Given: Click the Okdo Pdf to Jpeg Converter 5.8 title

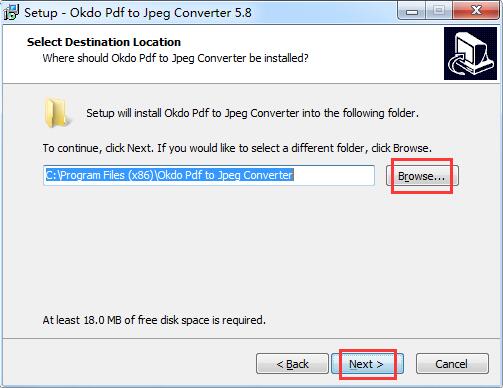Looking at the screenshot, I should (138, 13).
